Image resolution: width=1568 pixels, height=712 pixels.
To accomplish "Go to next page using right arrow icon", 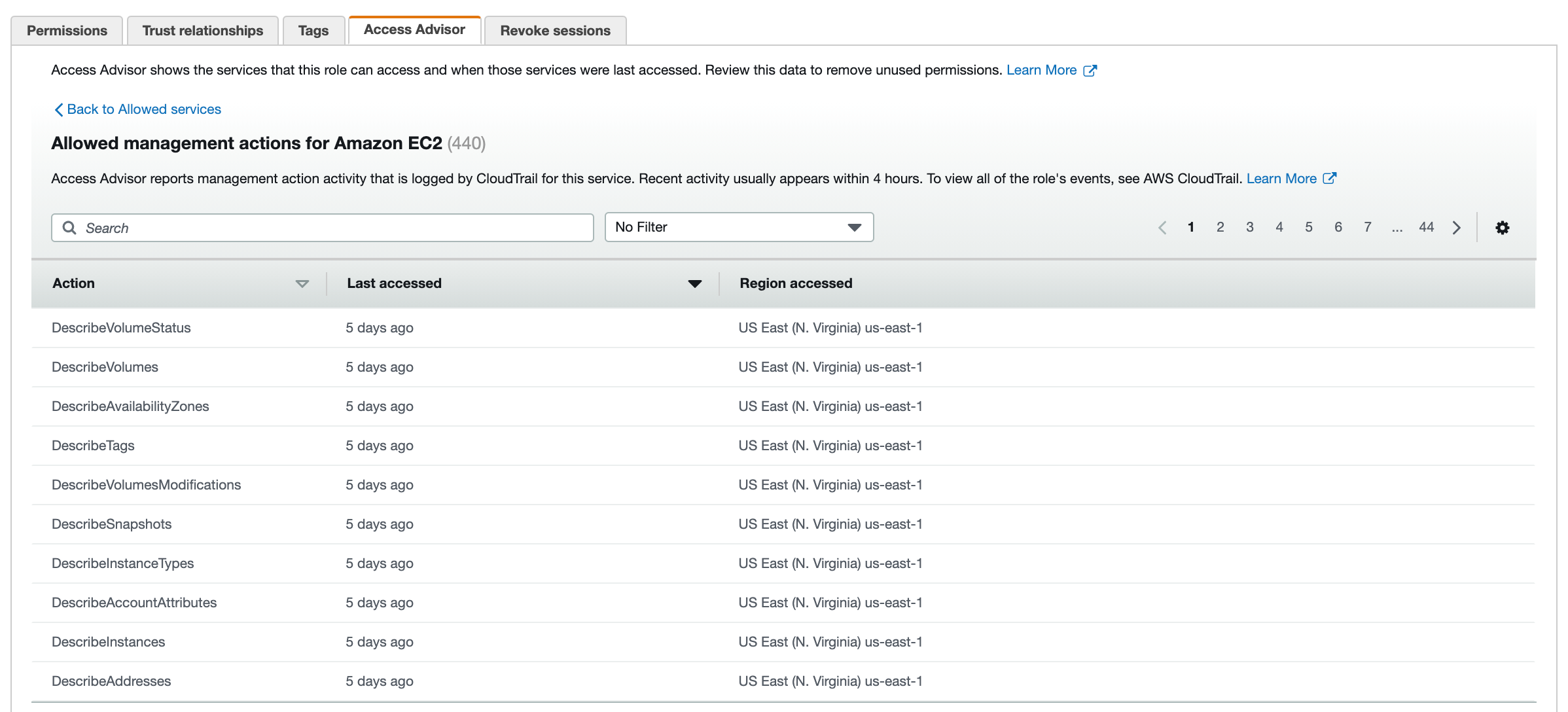I will (1456, 227).
